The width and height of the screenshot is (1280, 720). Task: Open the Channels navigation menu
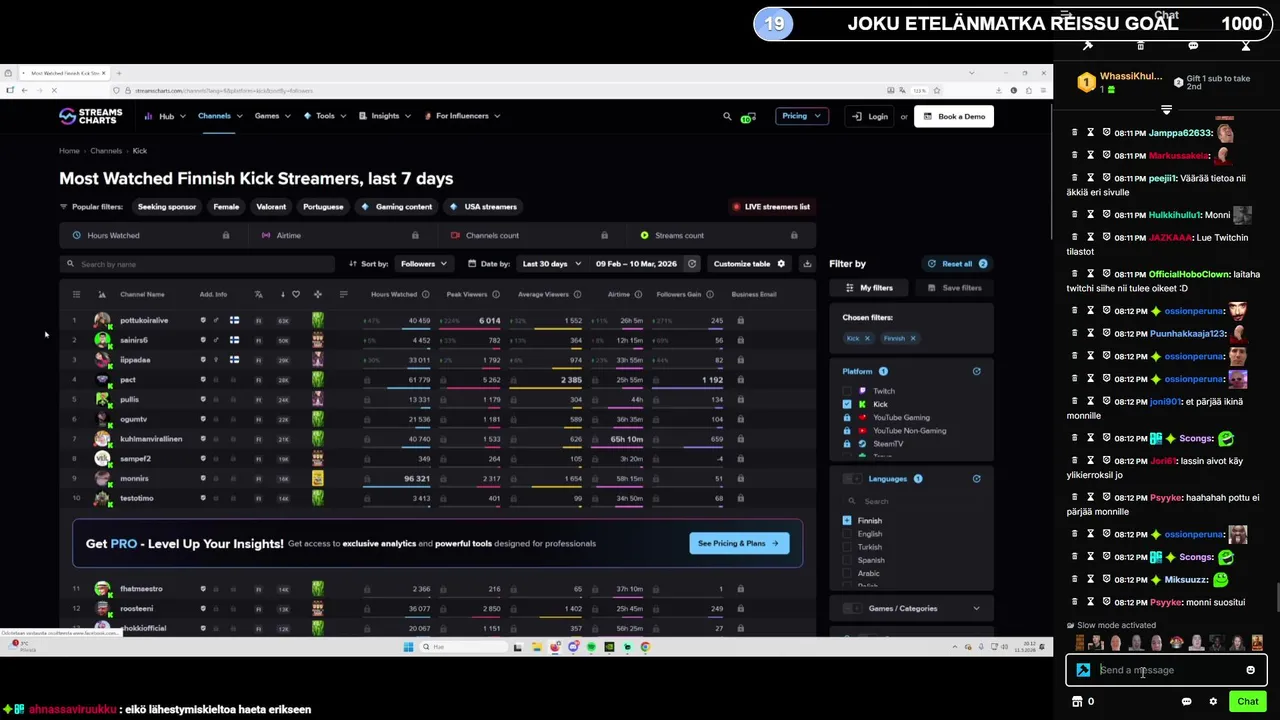point(219,116)
